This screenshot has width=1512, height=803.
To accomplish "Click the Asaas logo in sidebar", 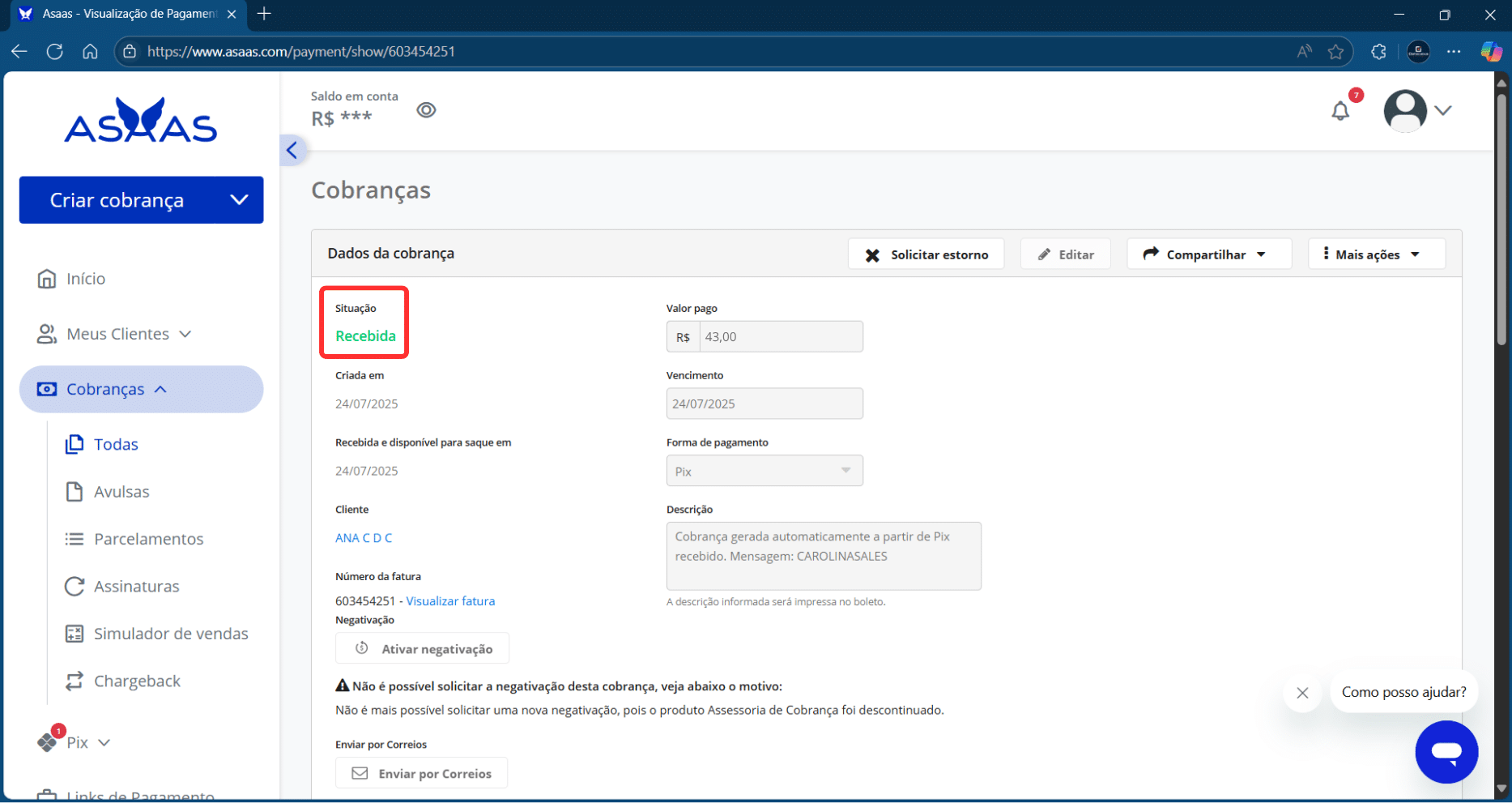I will point(141,122).
